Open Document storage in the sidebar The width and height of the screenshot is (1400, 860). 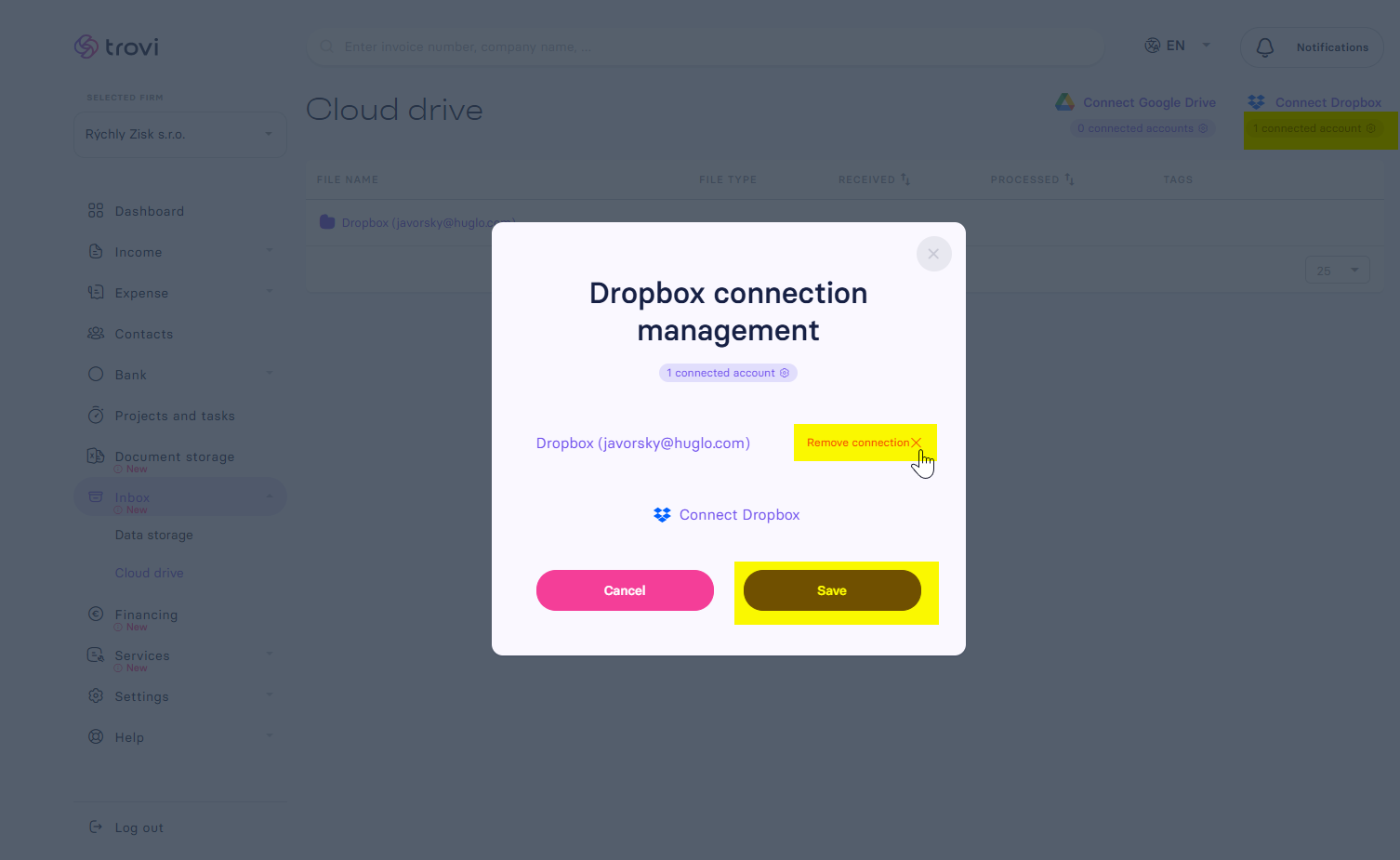175,456
